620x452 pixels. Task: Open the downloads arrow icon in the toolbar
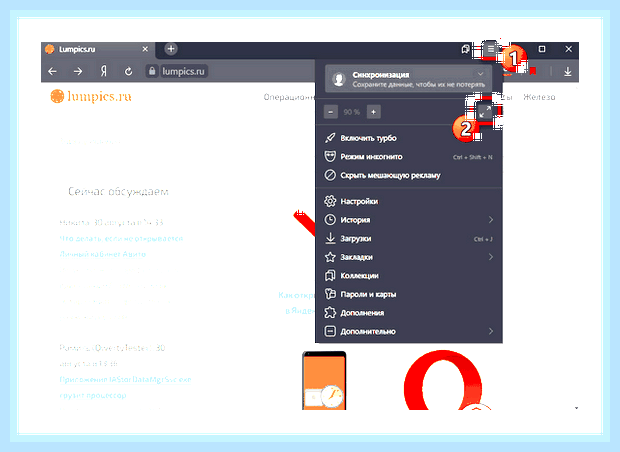[x=567, y=72]
